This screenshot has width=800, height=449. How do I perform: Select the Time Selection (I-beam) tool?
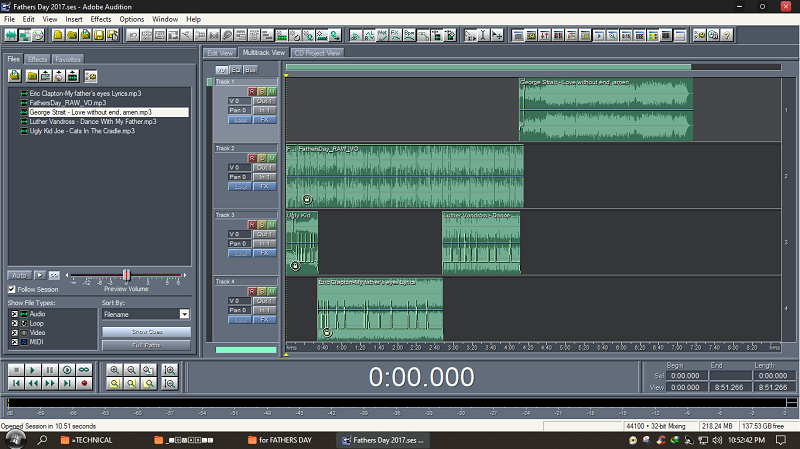coord(483,35)
